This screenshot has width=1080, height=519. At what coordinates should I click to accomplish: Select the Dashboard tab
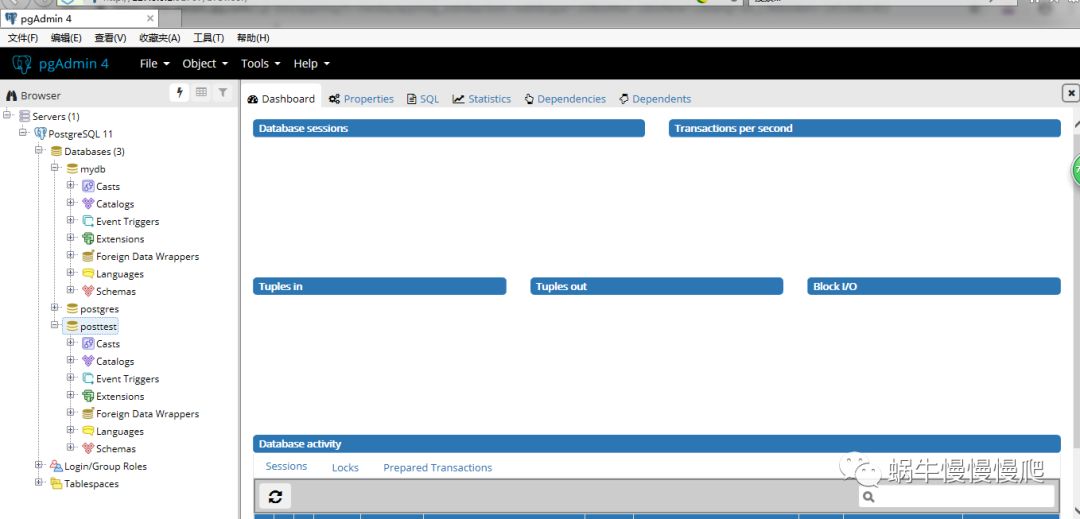click(281, 98)
